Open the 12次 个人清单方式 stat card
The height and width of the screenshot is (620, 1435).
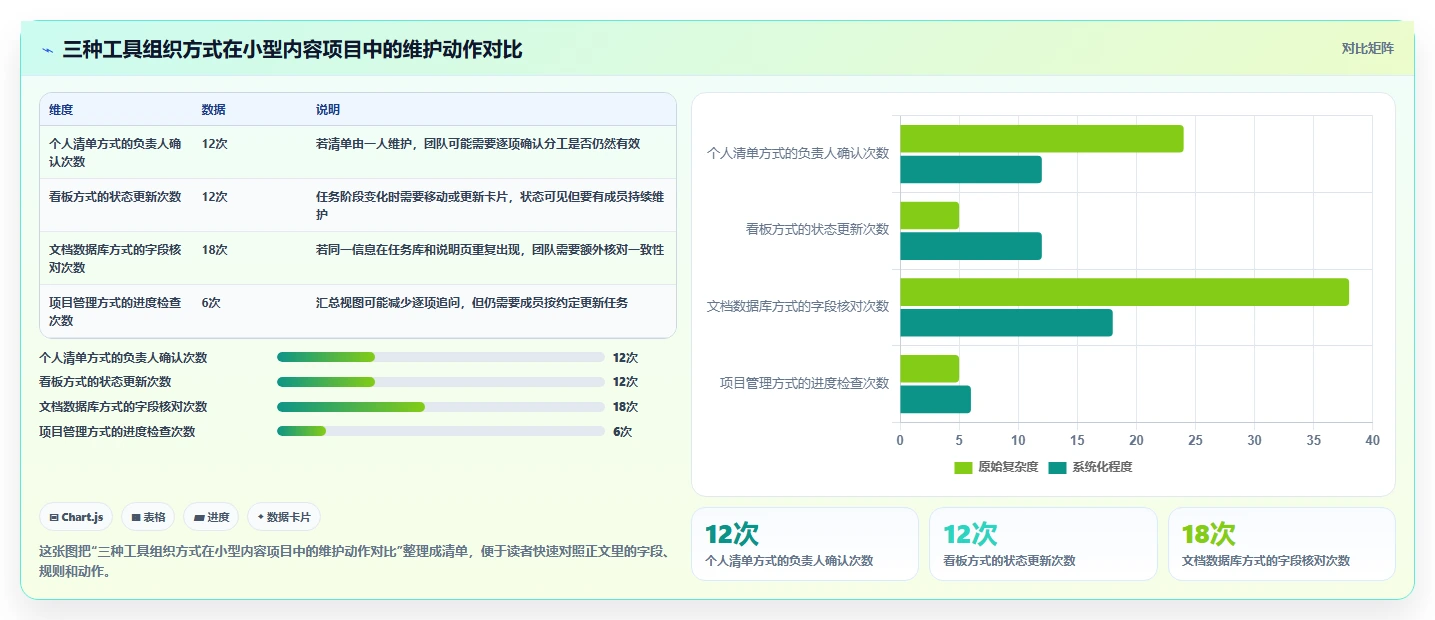pos(805,544)
